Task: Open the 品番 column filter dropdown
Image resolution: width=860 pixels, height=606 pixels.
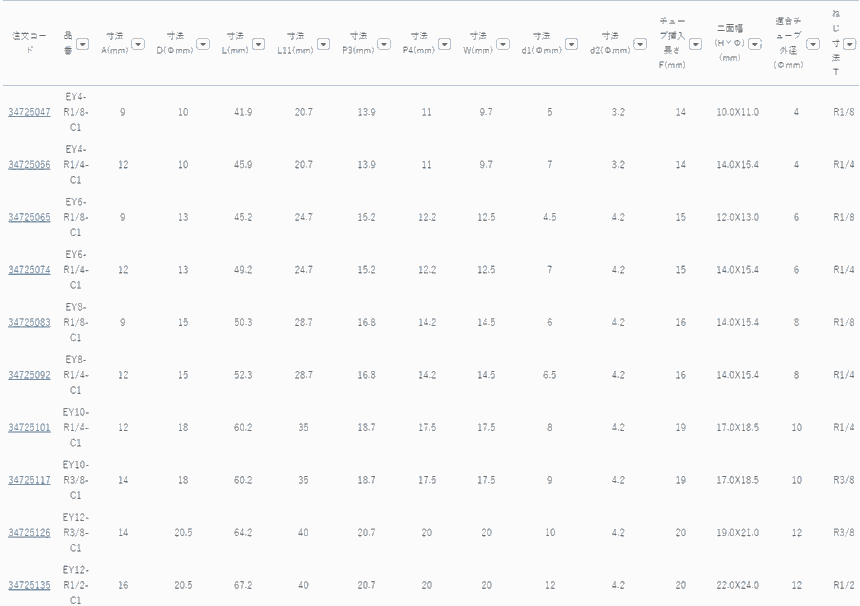Action: click(x=82, y=44)
